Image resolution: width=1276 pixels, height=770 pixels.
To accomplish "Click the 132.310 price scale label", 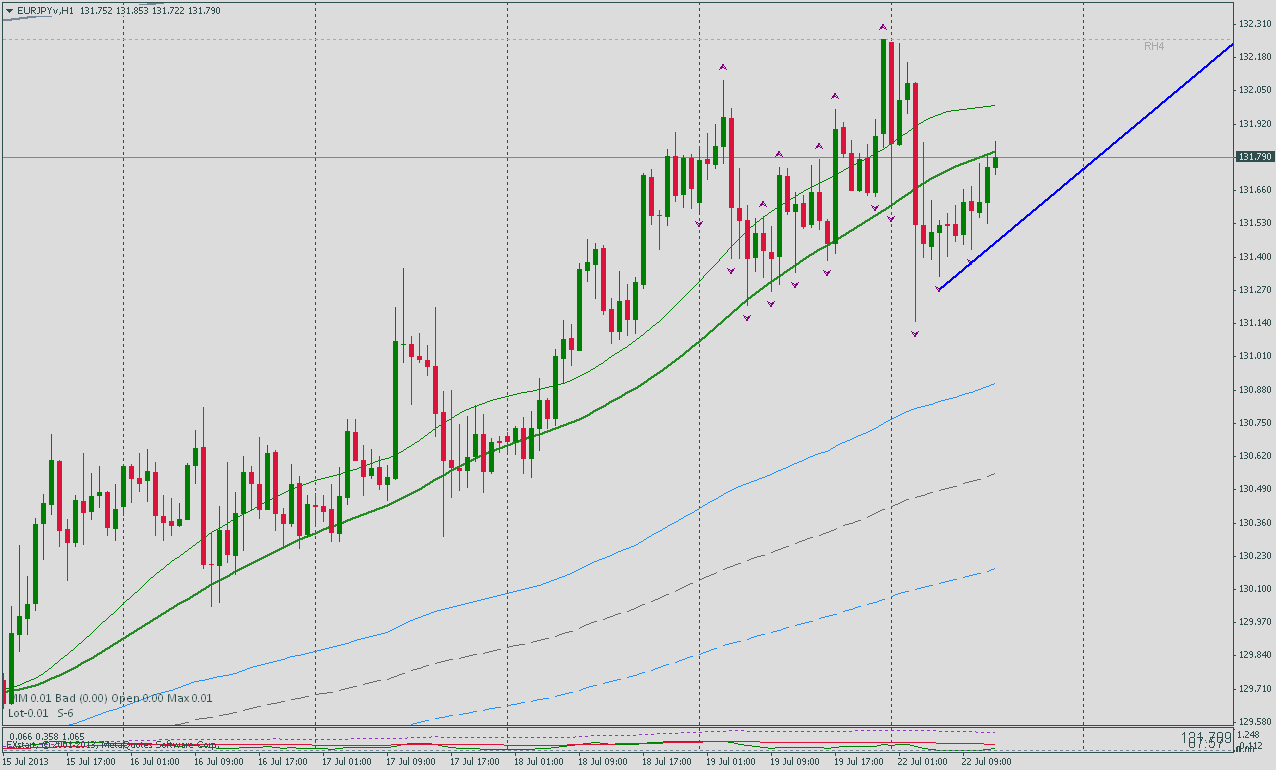I will point(1254,23).
